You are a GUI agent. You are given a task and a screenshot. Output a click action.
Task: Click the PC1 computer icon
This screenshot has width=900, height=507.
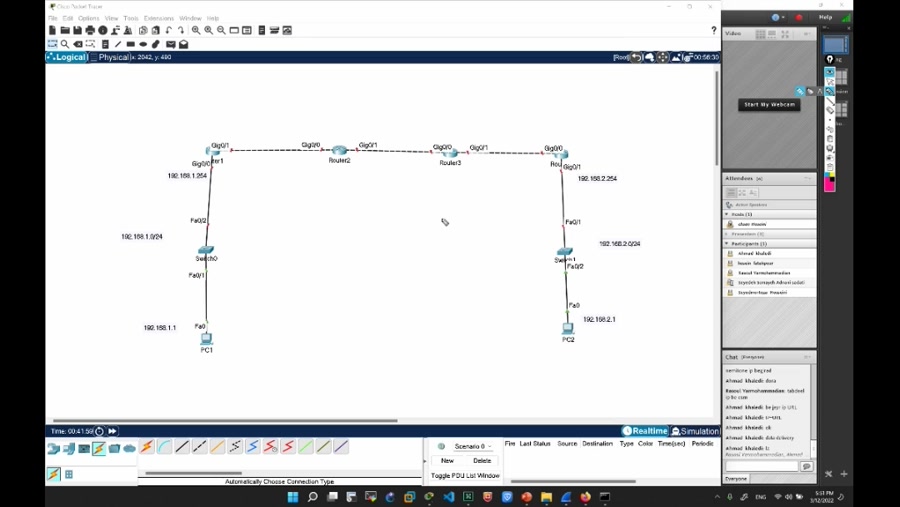[x=207, y=339]
